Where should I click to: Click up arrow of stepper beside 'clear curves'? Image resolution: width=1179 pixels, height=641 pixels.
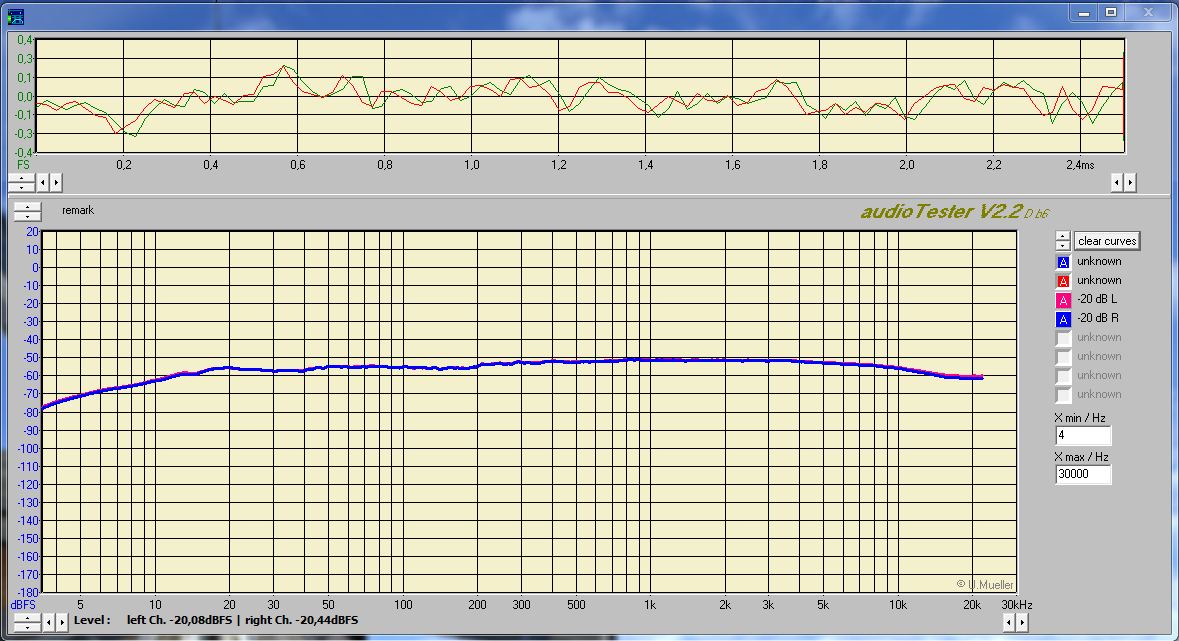[1063, 236]
